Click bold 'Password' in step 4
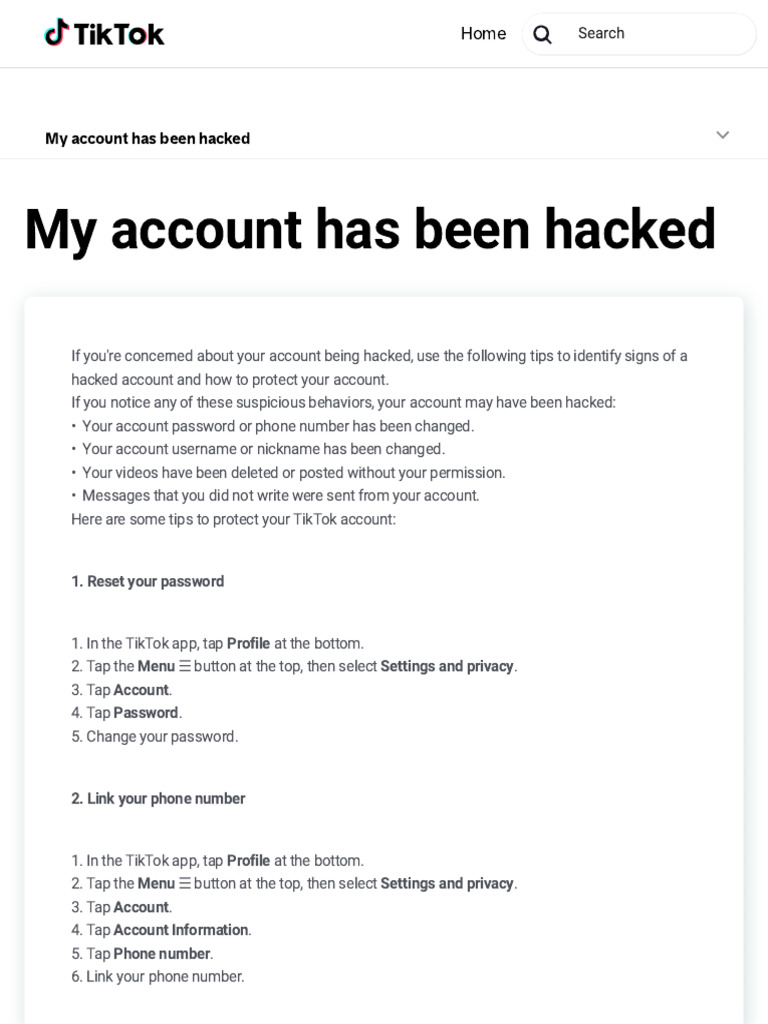This screenshot has height=1024, width=768. pyautogui.click(x=145, y=713)
